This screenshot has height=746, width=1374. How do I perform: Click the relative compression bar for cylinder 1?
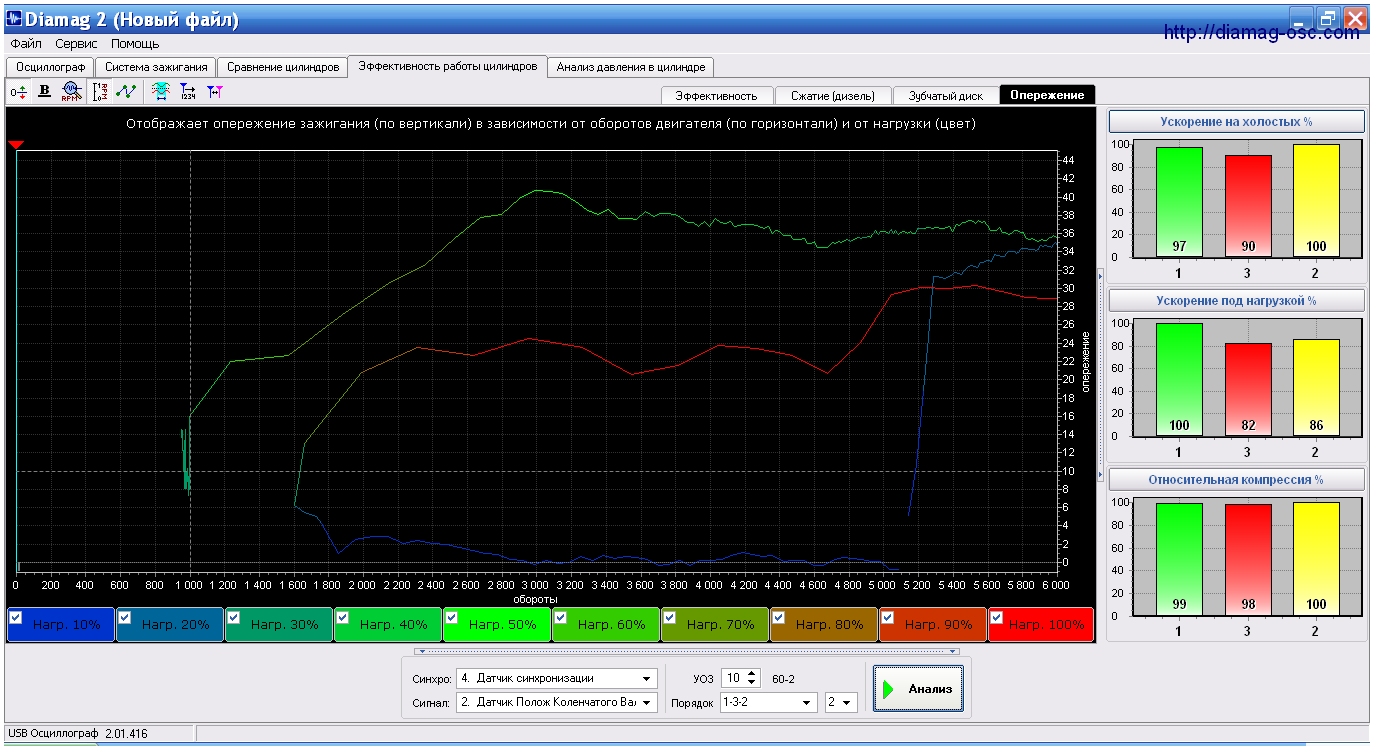coord(1180,559)
